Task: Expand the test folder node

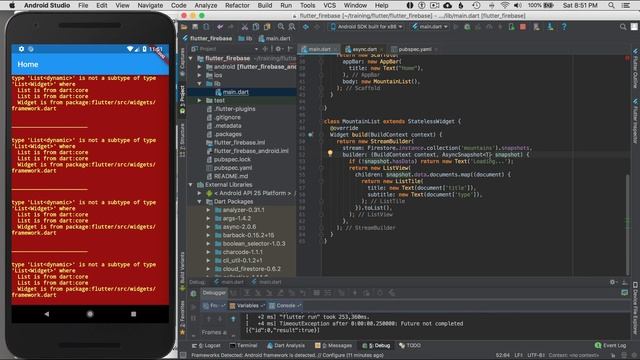Action: [x=199, y=100]
